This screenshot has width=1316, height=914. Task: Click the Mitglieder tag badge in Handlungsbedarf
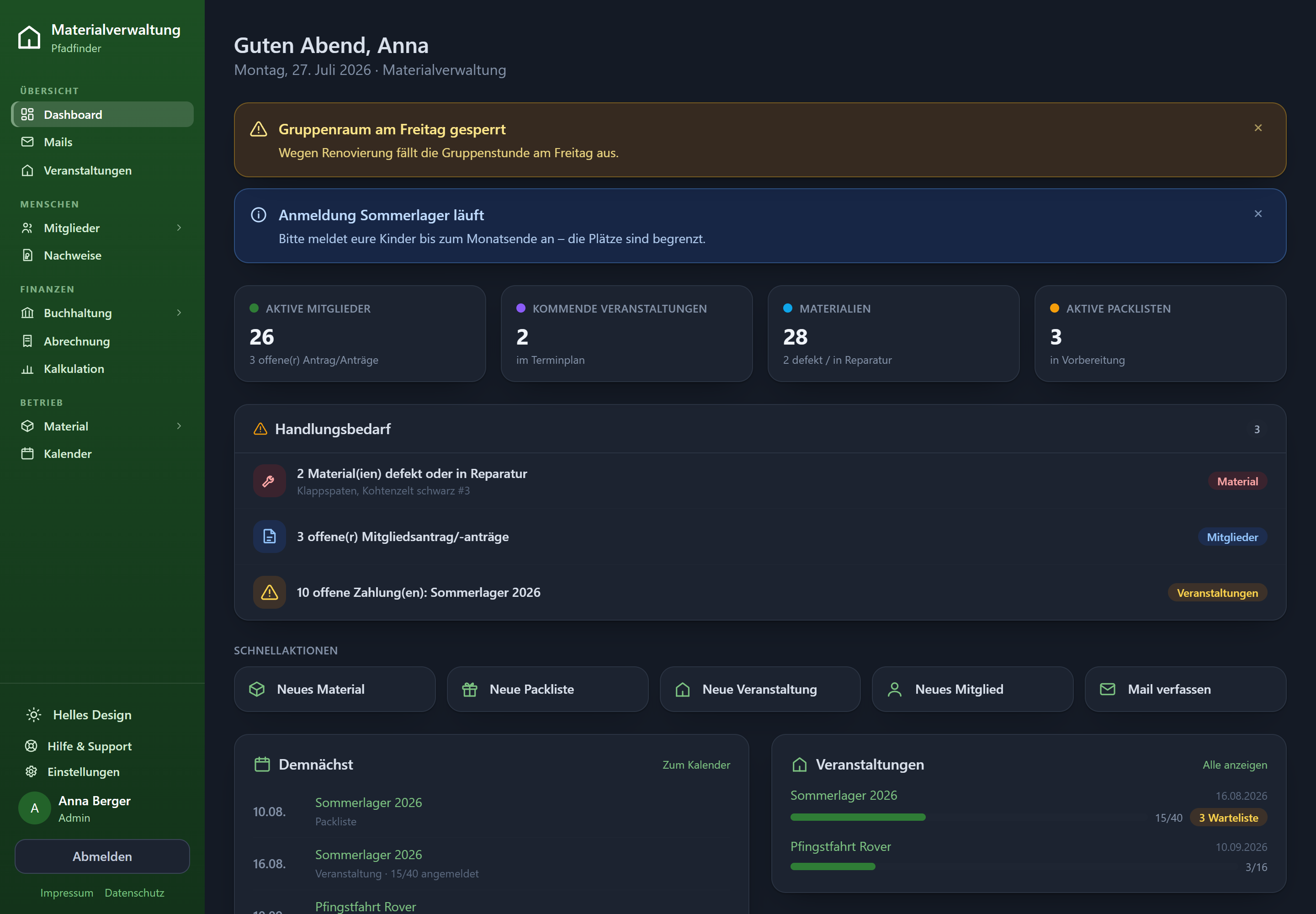(x=1232, y=537)
